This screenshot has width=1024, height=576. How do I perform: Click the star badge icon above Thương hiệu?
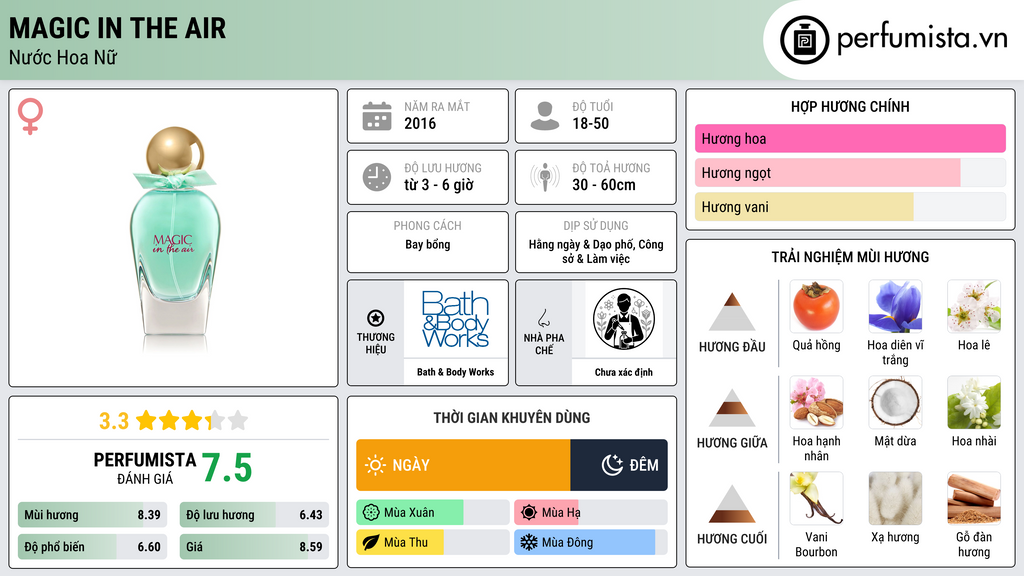[x=376, y=318]
